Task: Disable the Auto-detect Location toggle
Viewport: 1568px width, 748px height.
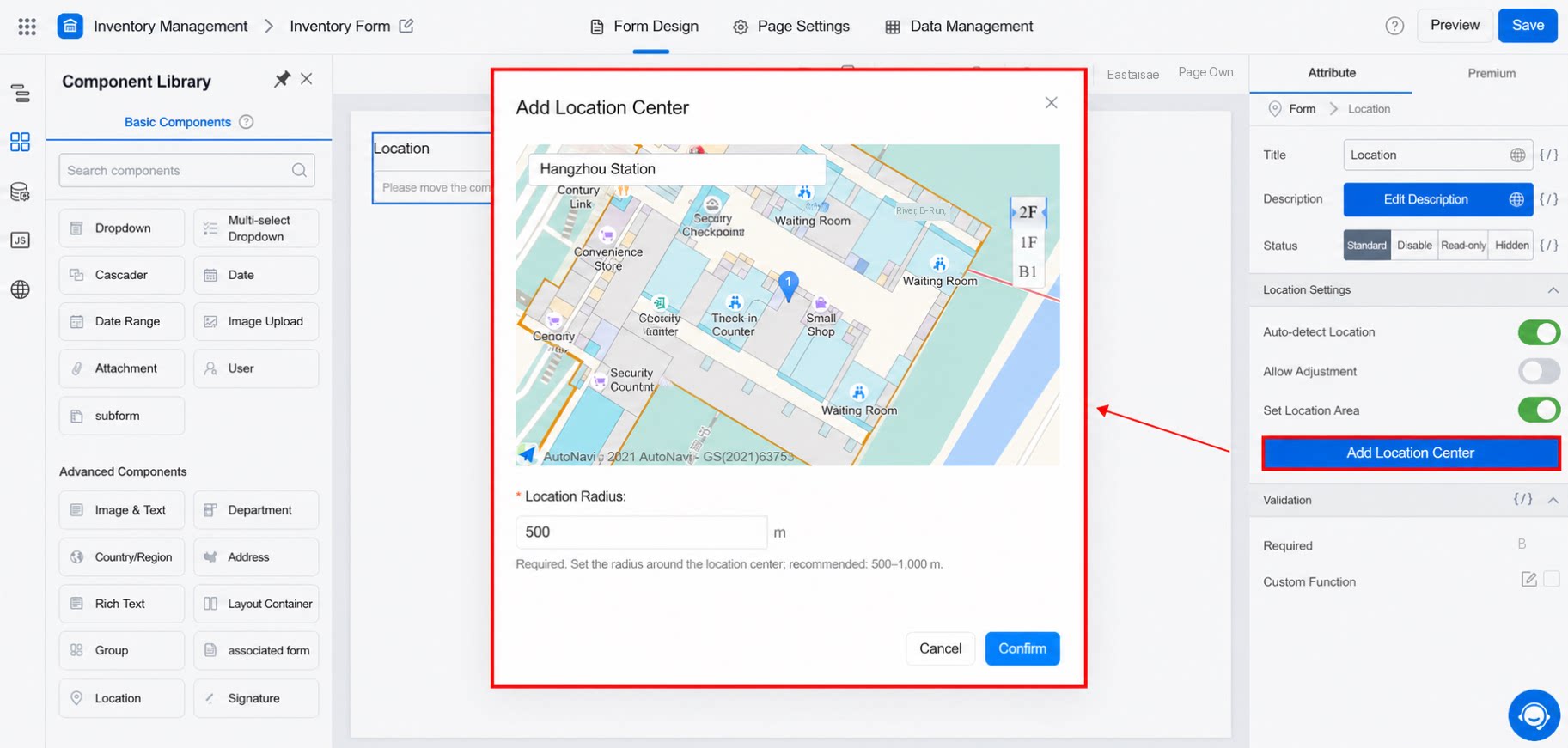Action: coord(1539,332)
